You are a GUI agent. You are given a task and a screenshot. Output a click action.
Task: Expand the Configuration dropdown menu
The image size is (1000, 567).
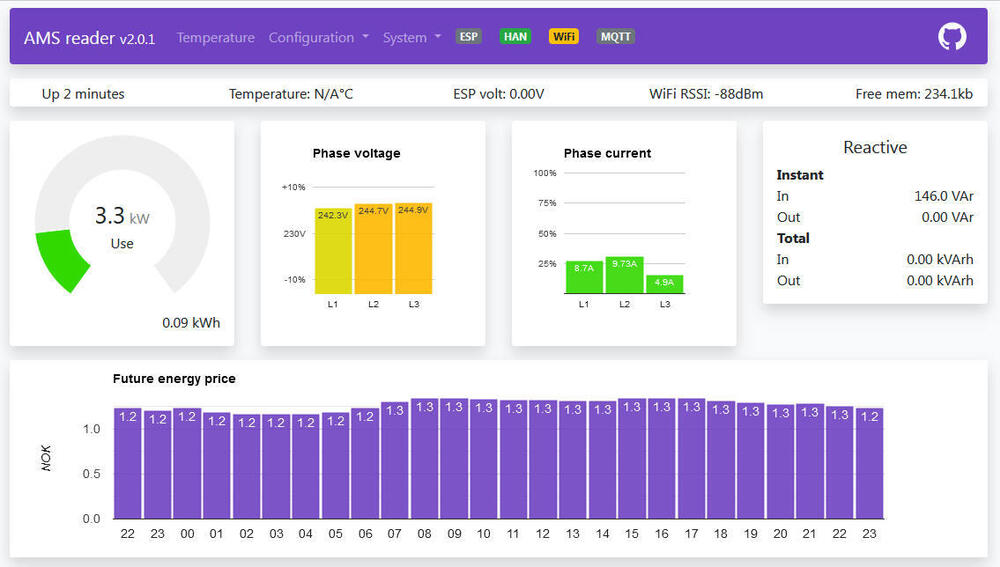318,37
